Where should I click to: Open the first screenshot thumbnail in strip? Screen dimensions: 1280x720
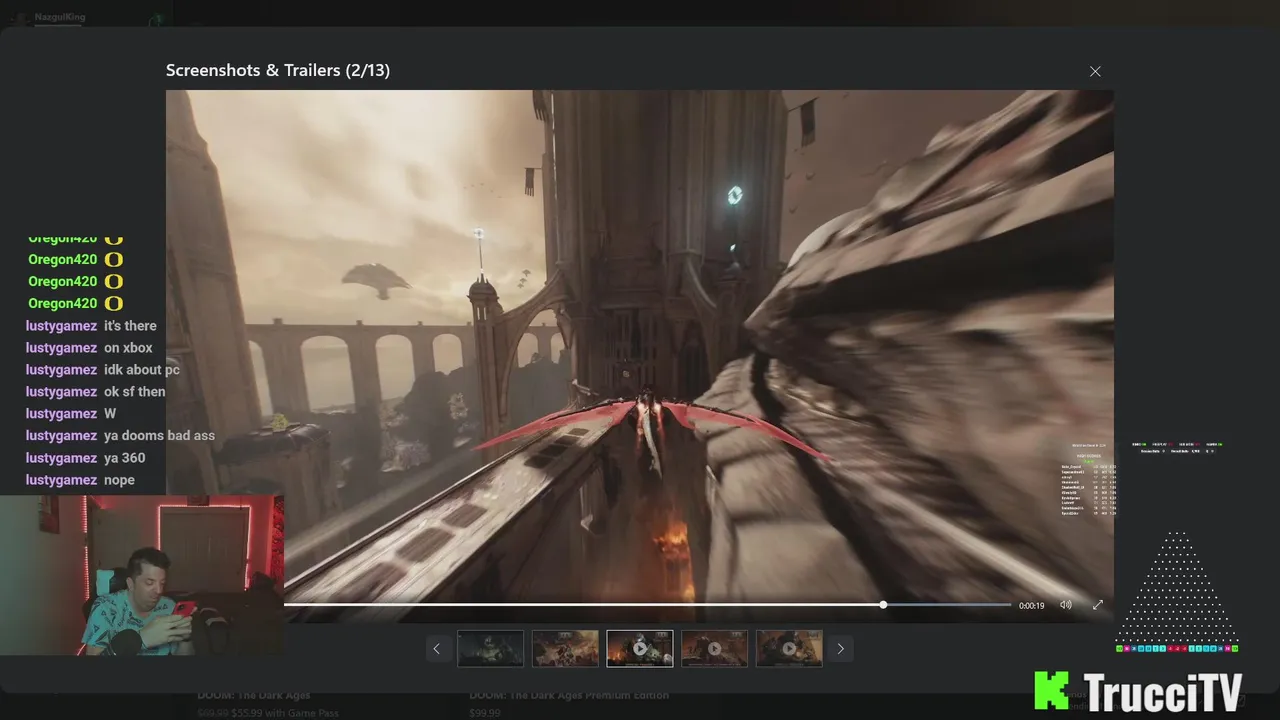click(x=490, y=648)
